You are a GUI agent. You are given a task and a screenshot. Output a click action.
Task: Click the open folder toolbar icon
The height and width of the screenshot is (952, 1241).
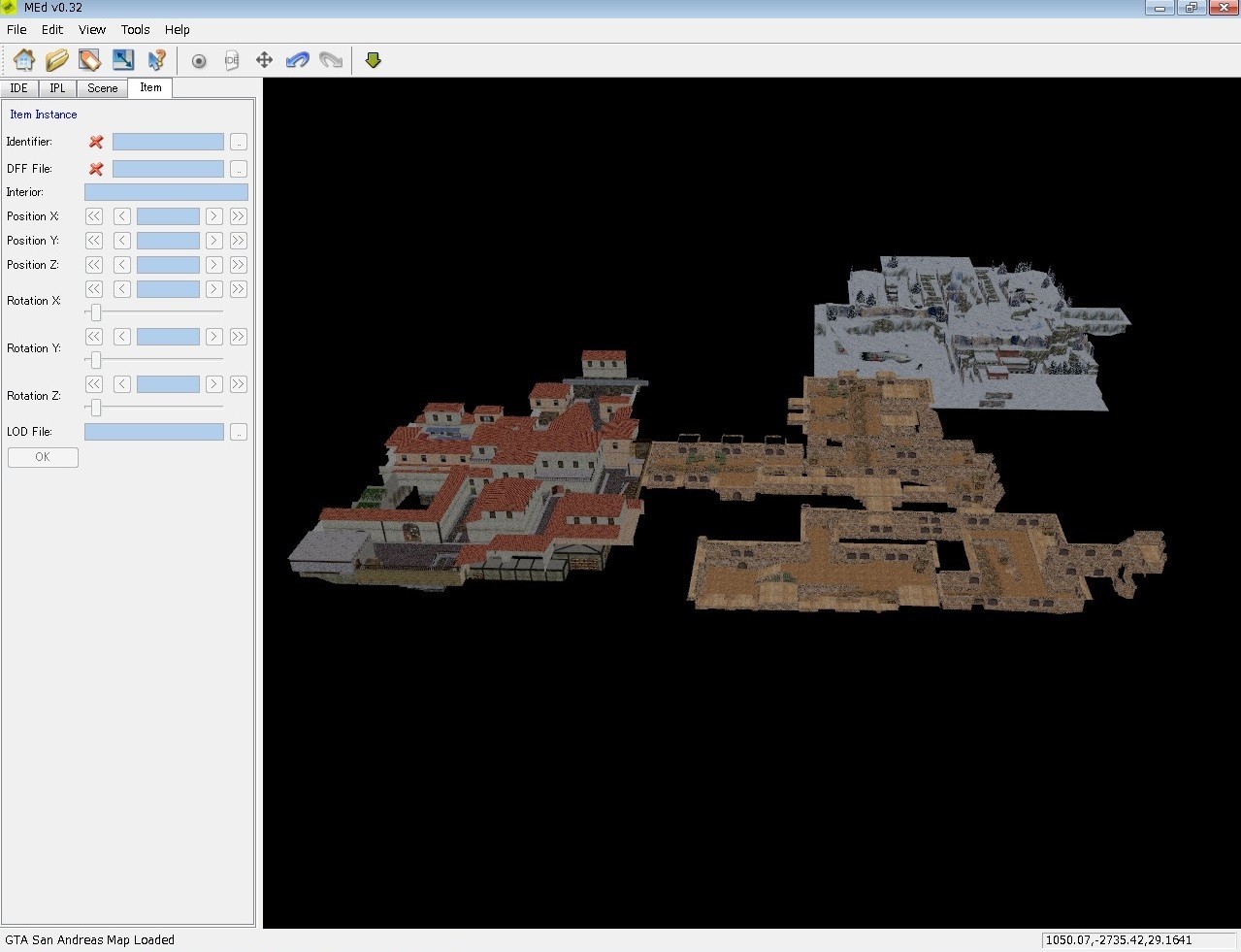(x=57, y=60)
